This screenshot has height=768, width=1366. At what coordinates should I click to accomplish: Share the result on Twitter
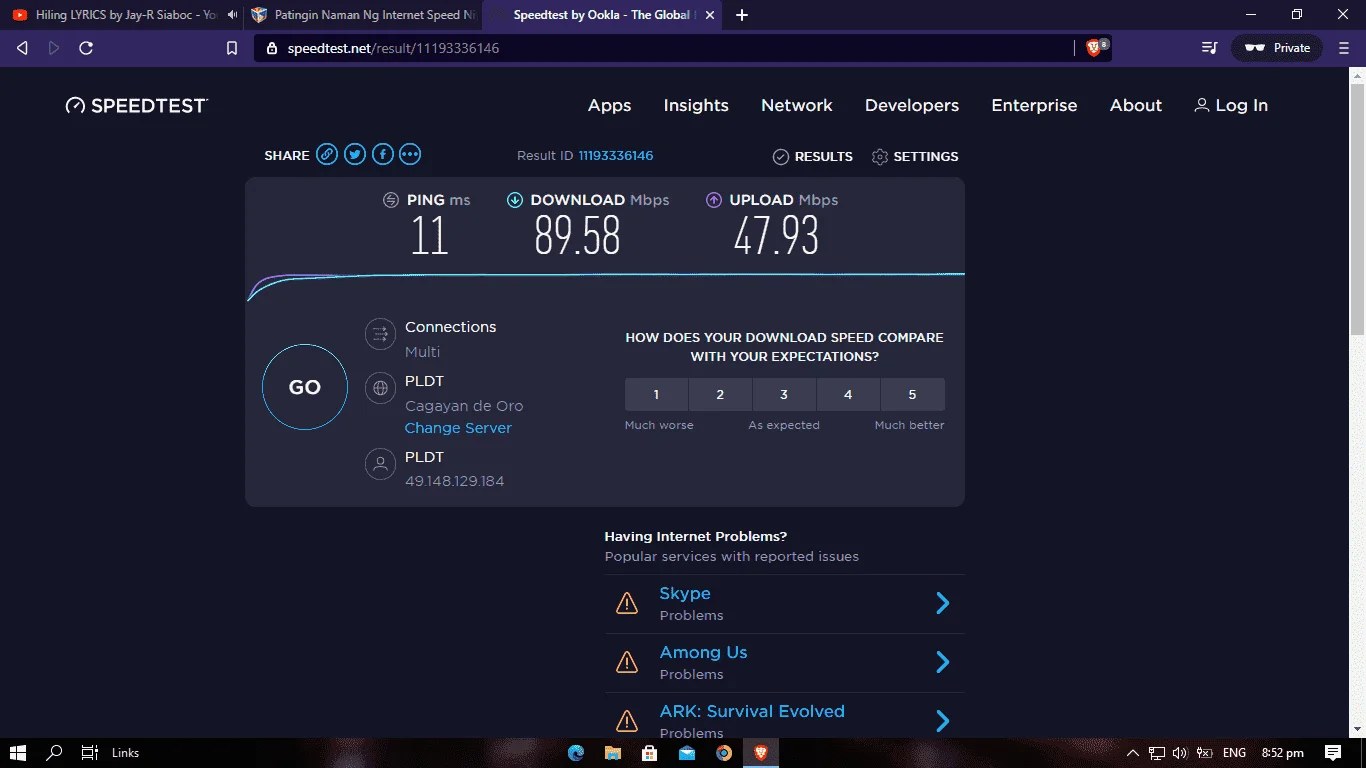355,154
